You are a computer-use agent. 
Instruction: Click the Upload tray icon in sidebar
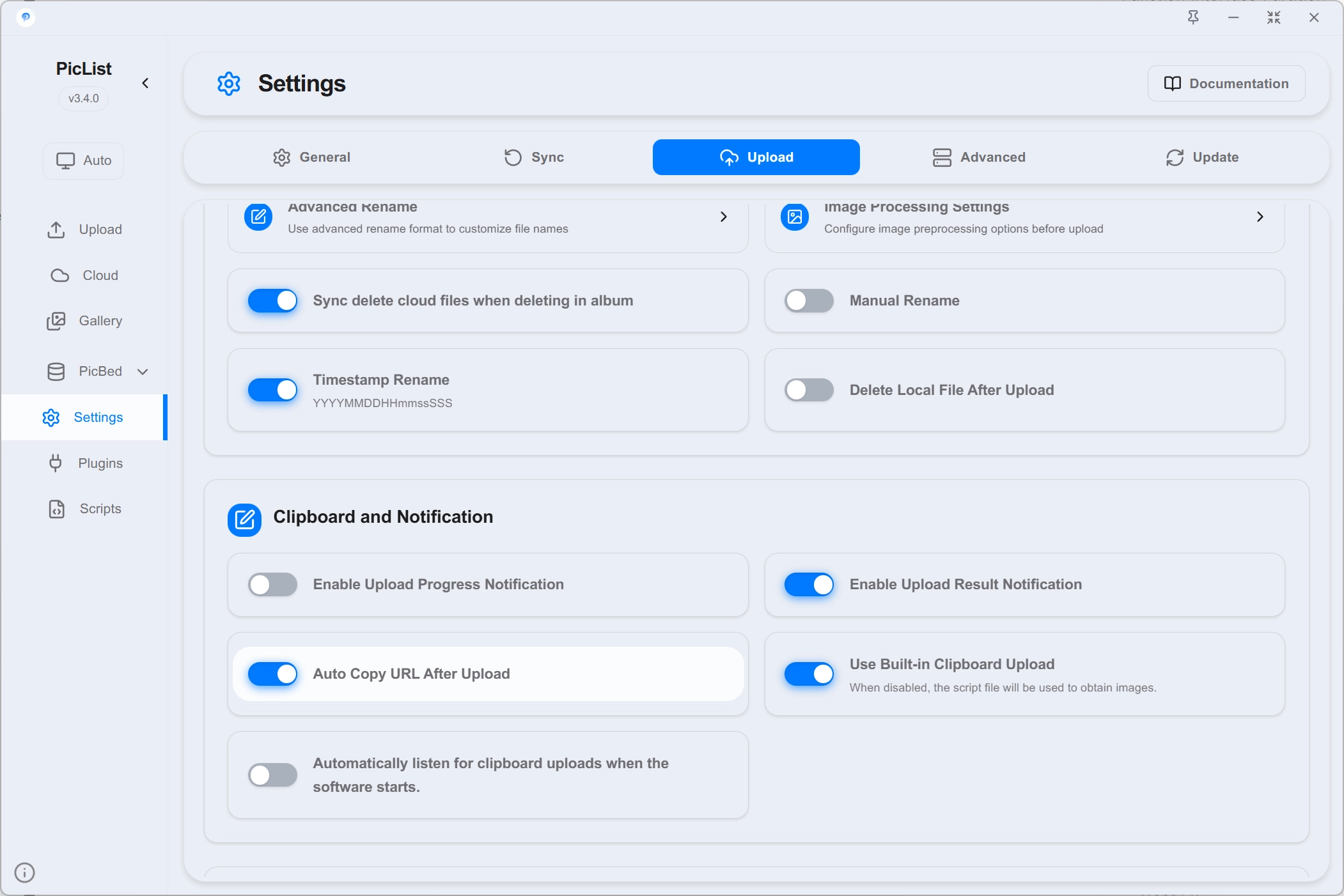point(56,230)
